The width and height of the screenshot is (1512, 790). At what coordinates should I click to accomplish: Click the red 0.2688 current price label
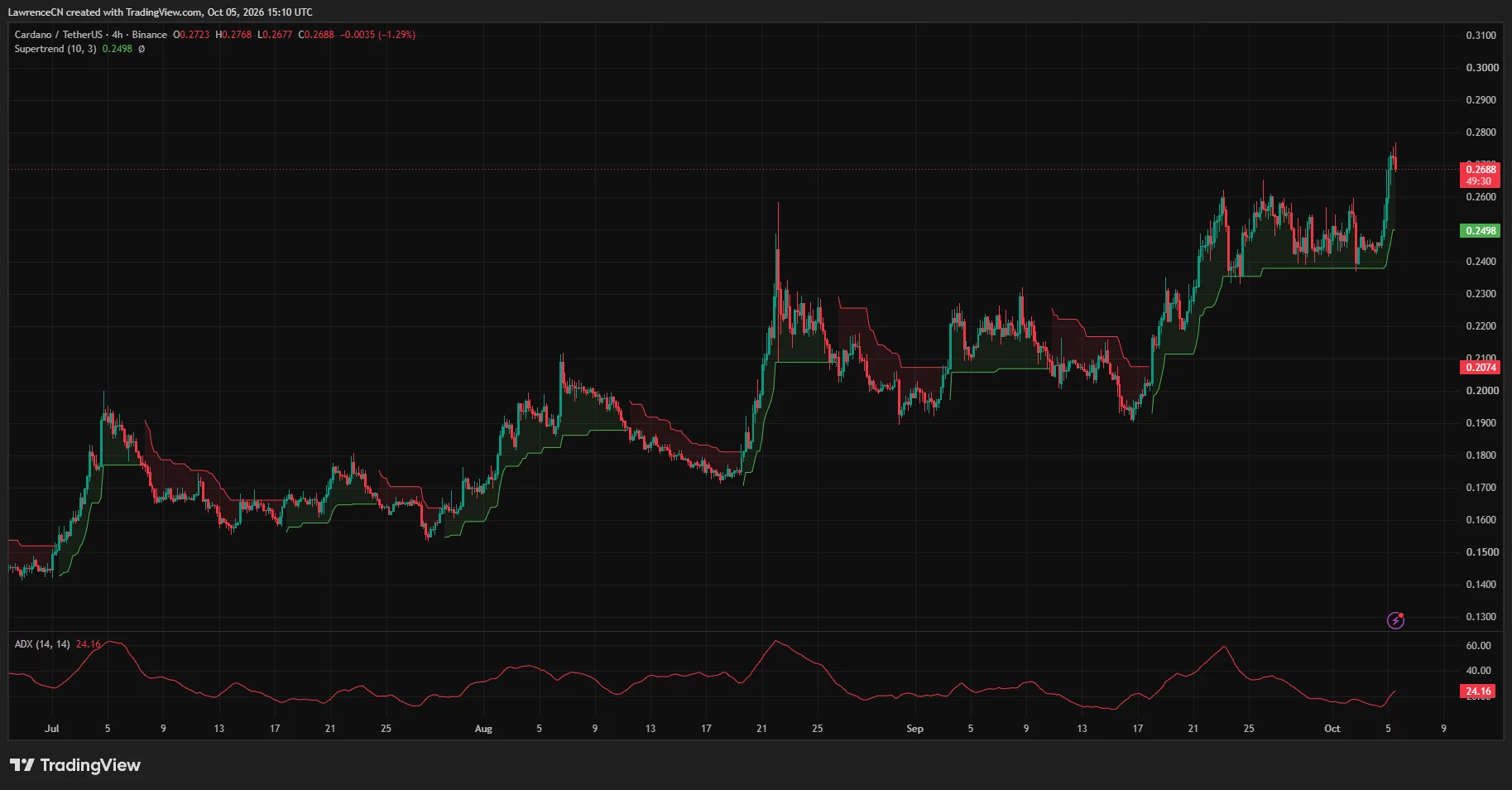click(x=1481, y=170)
